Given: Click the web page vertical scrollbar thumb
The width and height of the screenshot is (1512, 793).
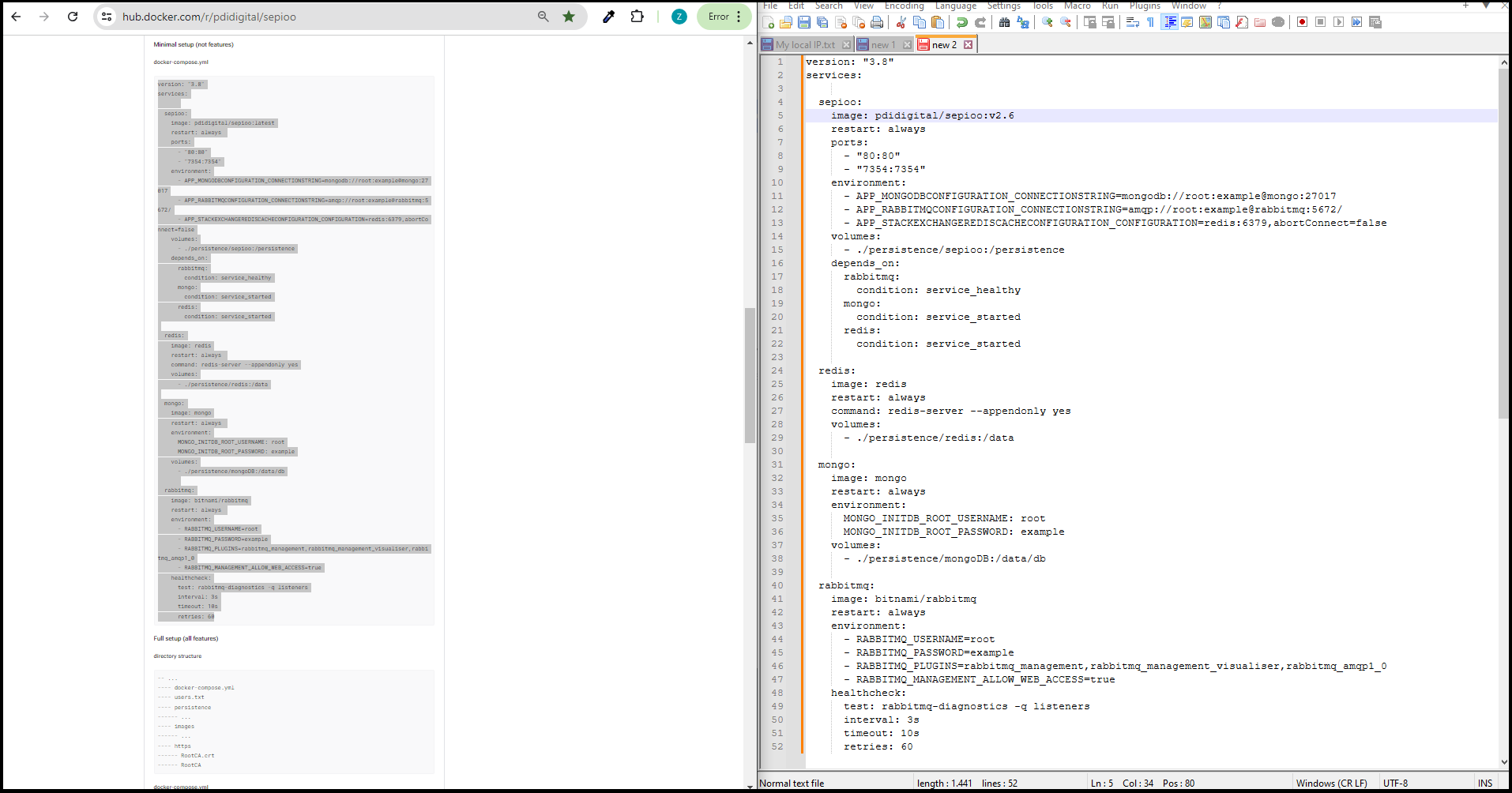Looking at the screenshot, I should coord(750,375).
